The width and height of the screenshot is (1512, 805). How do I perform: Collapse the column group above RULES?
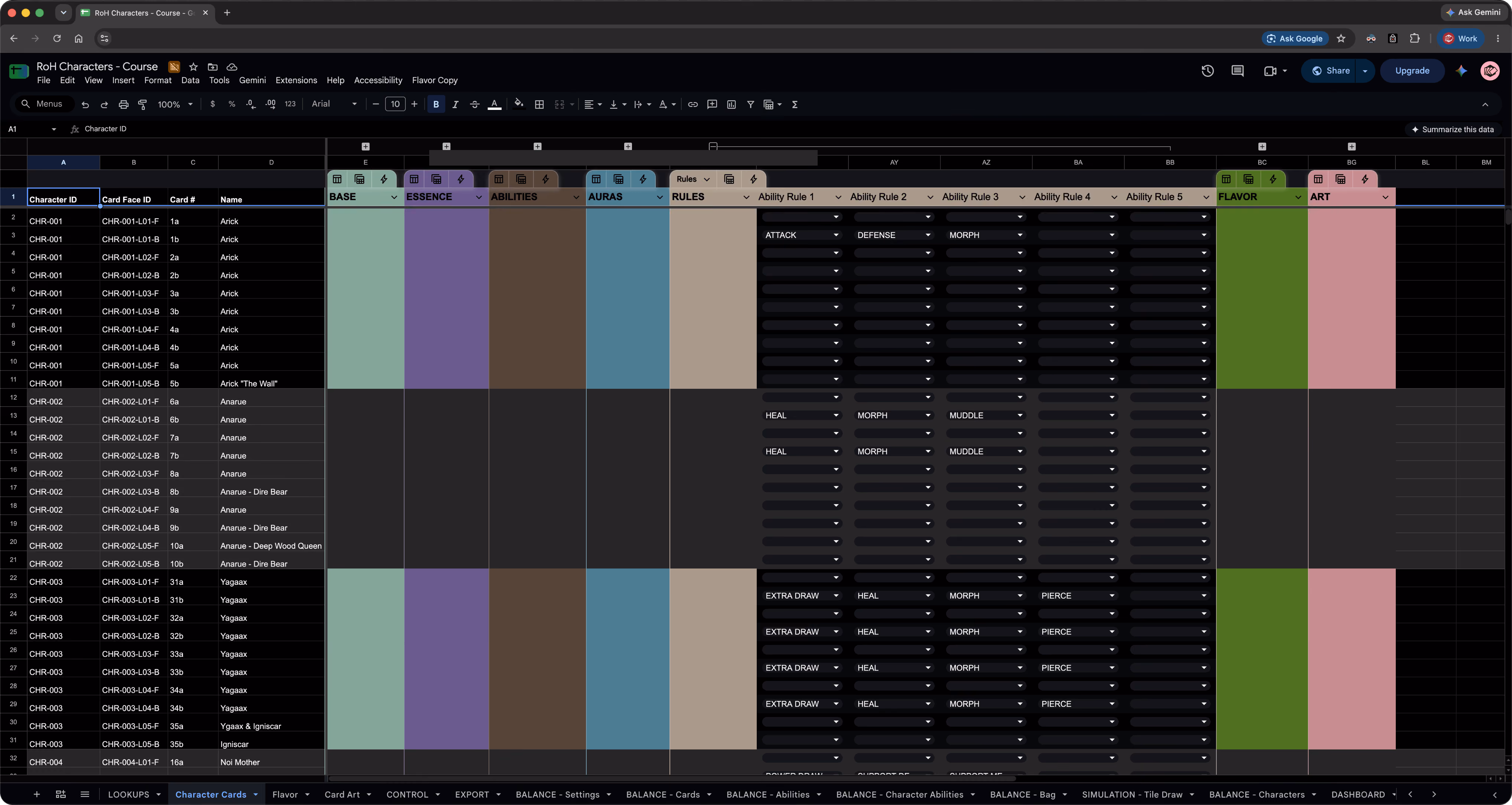tap(713, 146)
